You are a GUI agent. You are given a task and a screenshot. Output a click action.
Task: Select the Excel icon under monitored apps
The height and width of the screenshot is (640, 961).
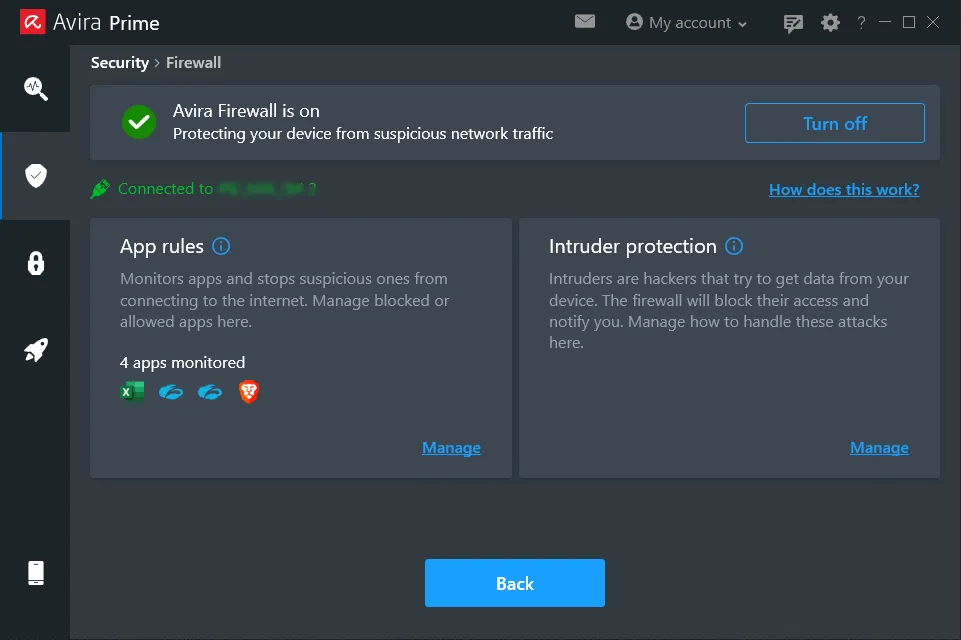point(131,391)
